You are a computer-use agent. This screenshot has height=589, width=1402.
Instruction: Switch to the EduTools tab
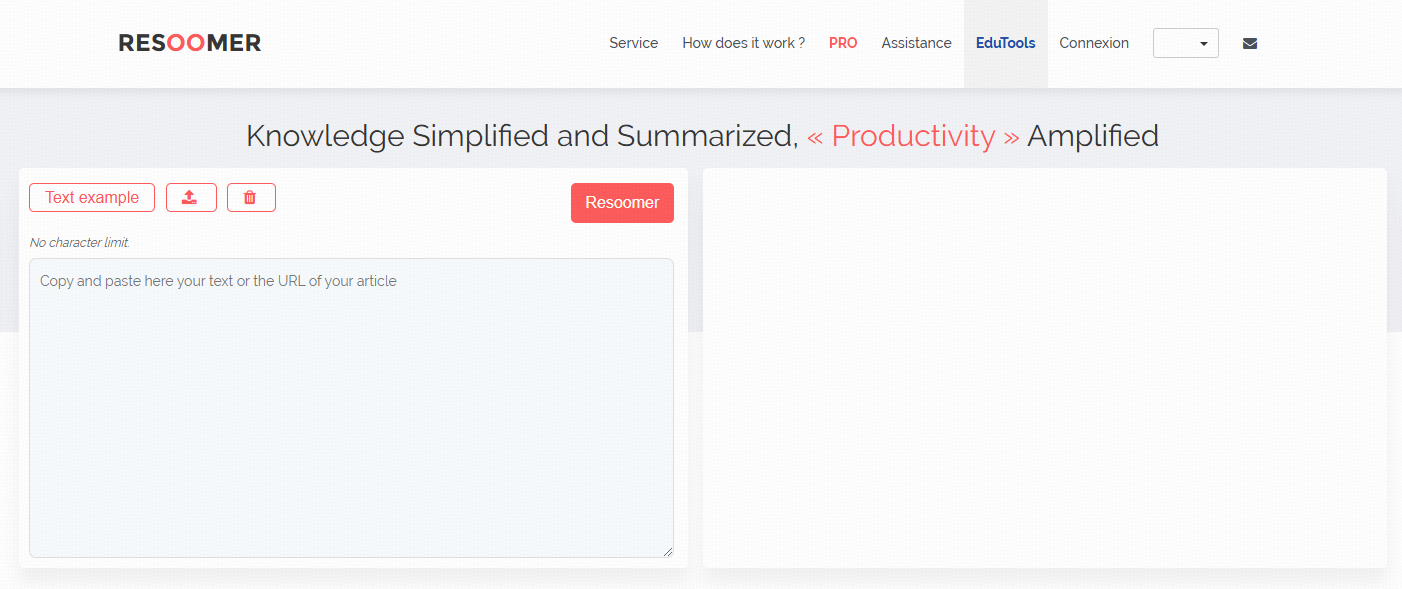tap(1006, 43)
